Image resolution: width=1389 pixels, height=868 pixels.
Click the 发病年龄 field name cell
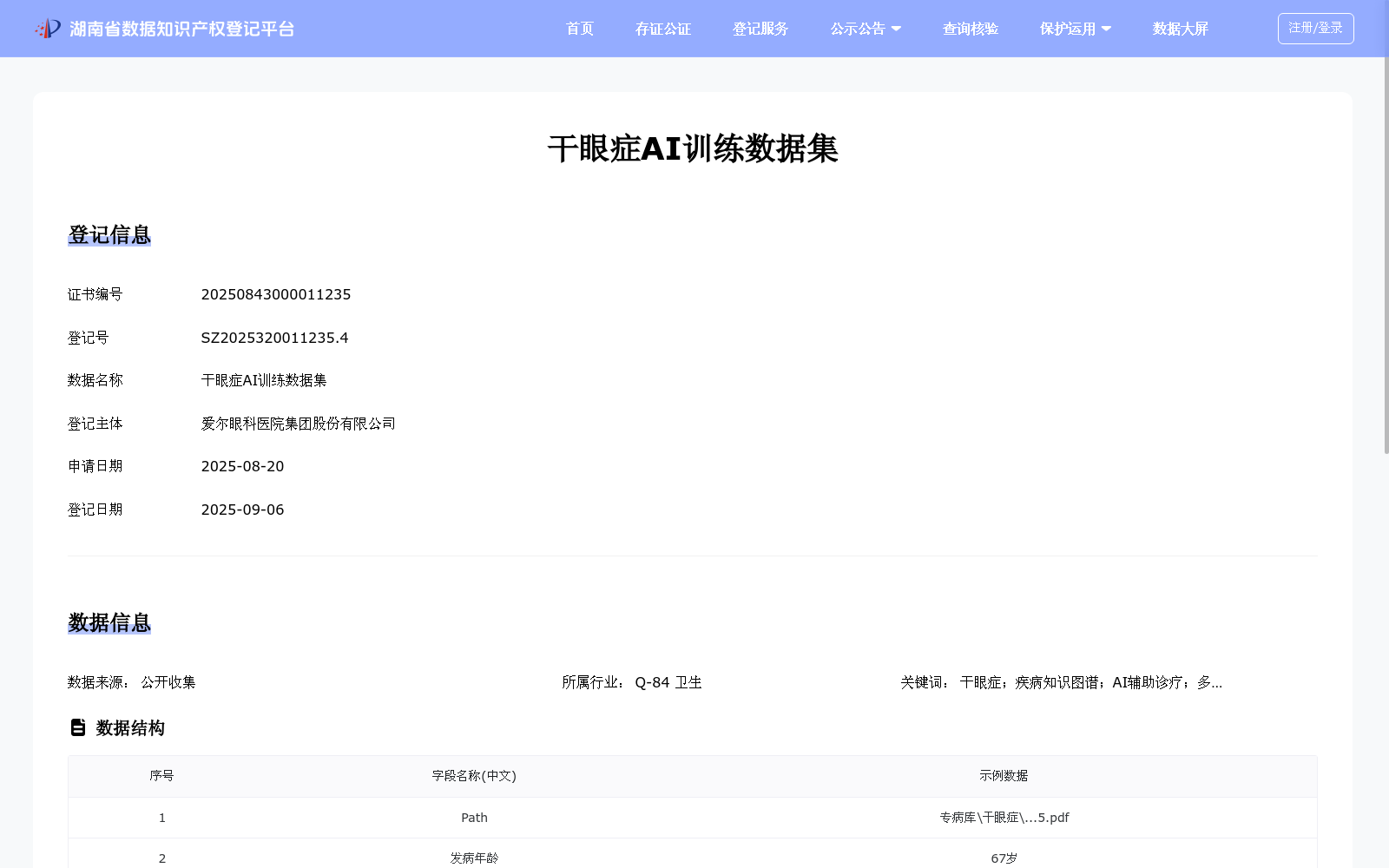click(474, 858)
